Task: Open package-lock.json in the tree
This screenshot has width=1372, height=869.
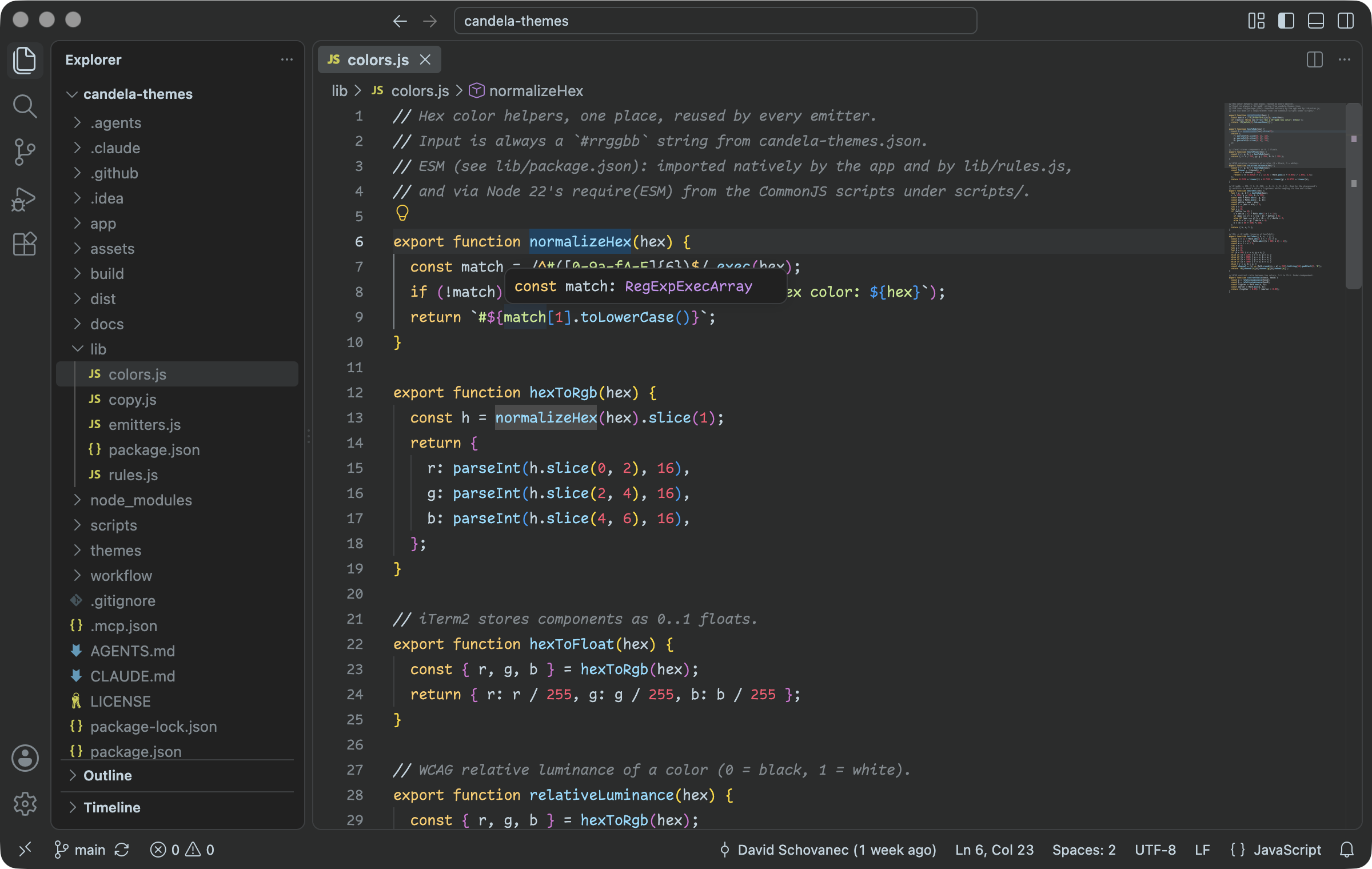Action: pos(177,727)
